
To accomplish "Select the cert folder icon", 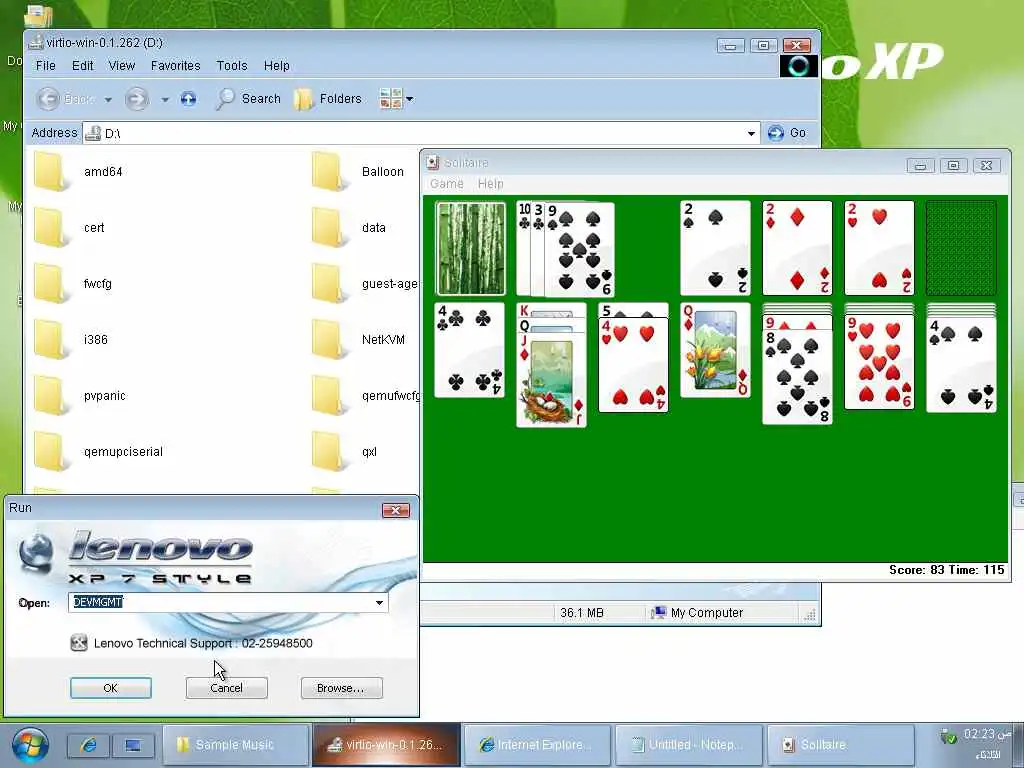I will [x=51, y=227].
